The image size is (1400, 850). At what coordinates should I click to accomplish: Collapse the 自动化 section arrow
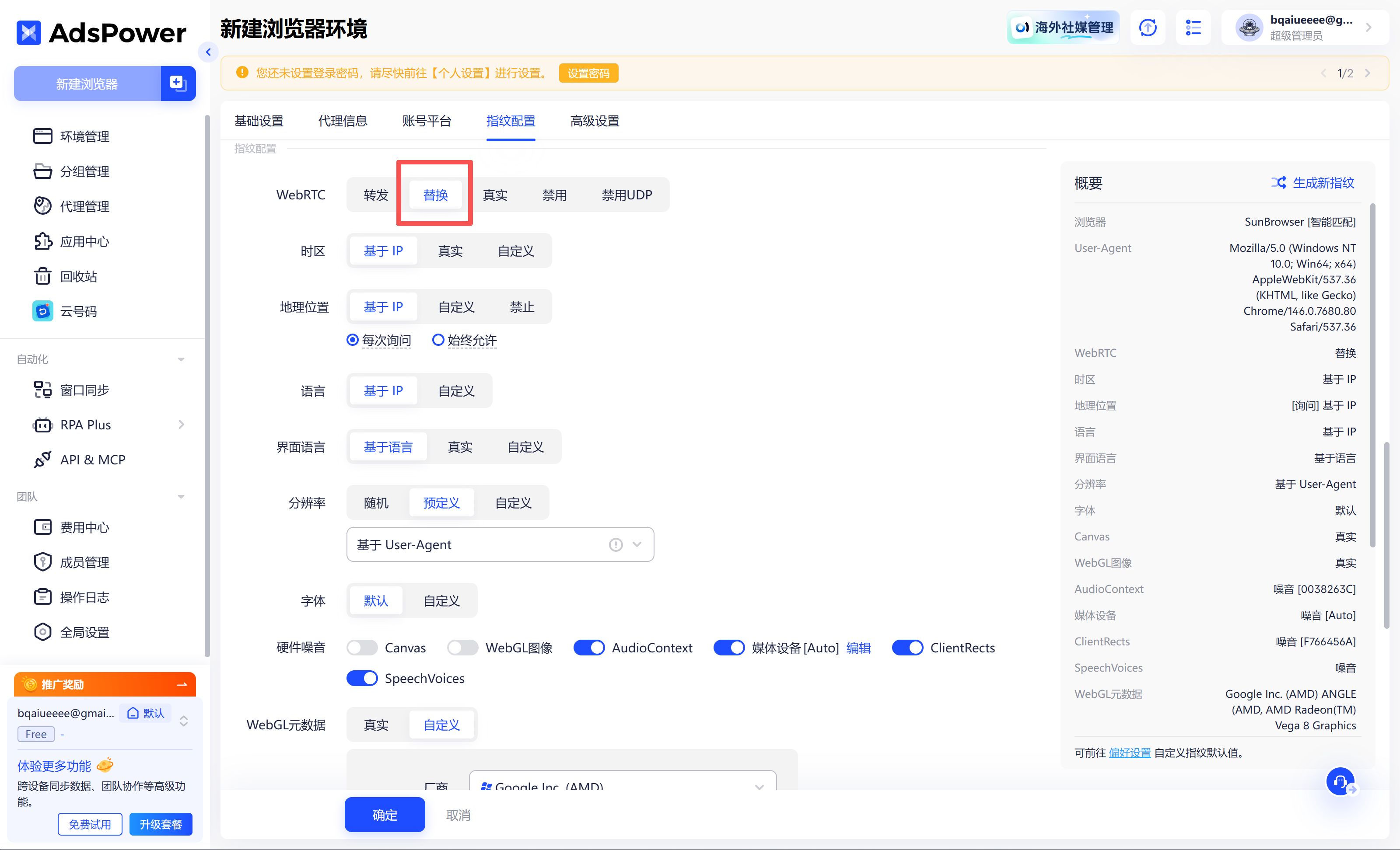tap(181, 359)
